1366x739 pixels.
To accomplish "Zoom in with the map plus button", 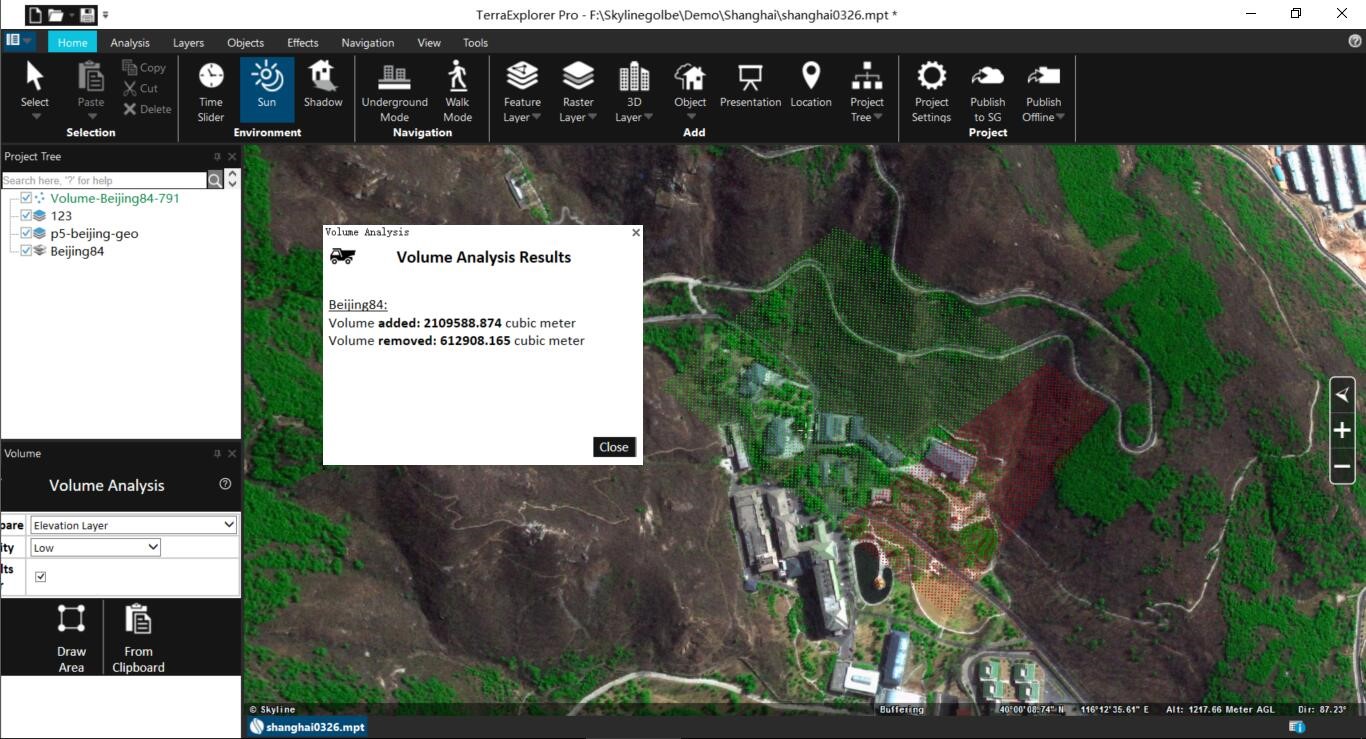I will (1342, 431).
